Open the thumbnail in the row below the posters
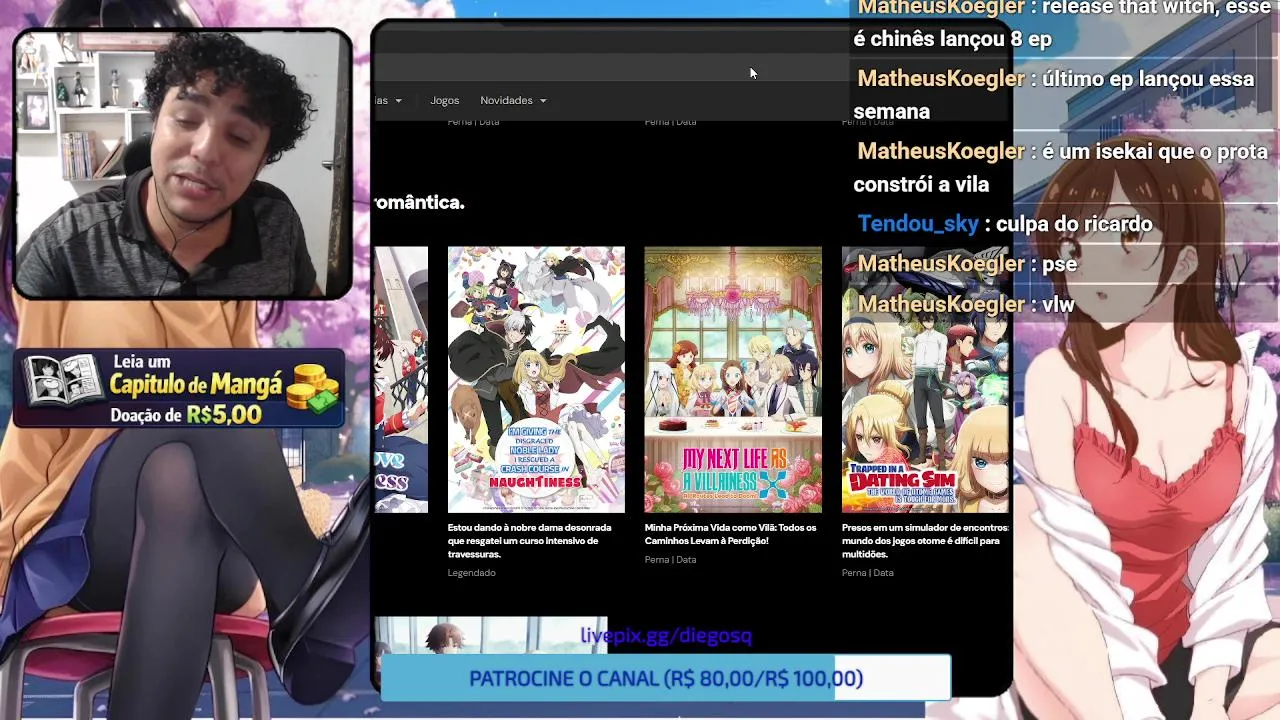 pyautogui.click(x=491, y=636)
